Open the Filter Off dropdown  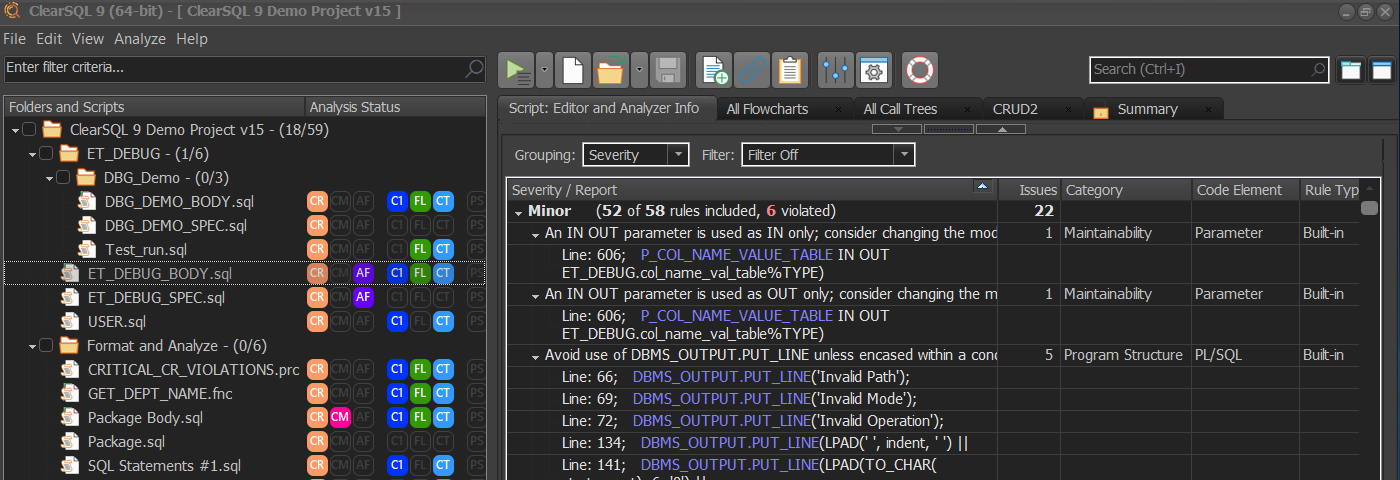(903, 155)
